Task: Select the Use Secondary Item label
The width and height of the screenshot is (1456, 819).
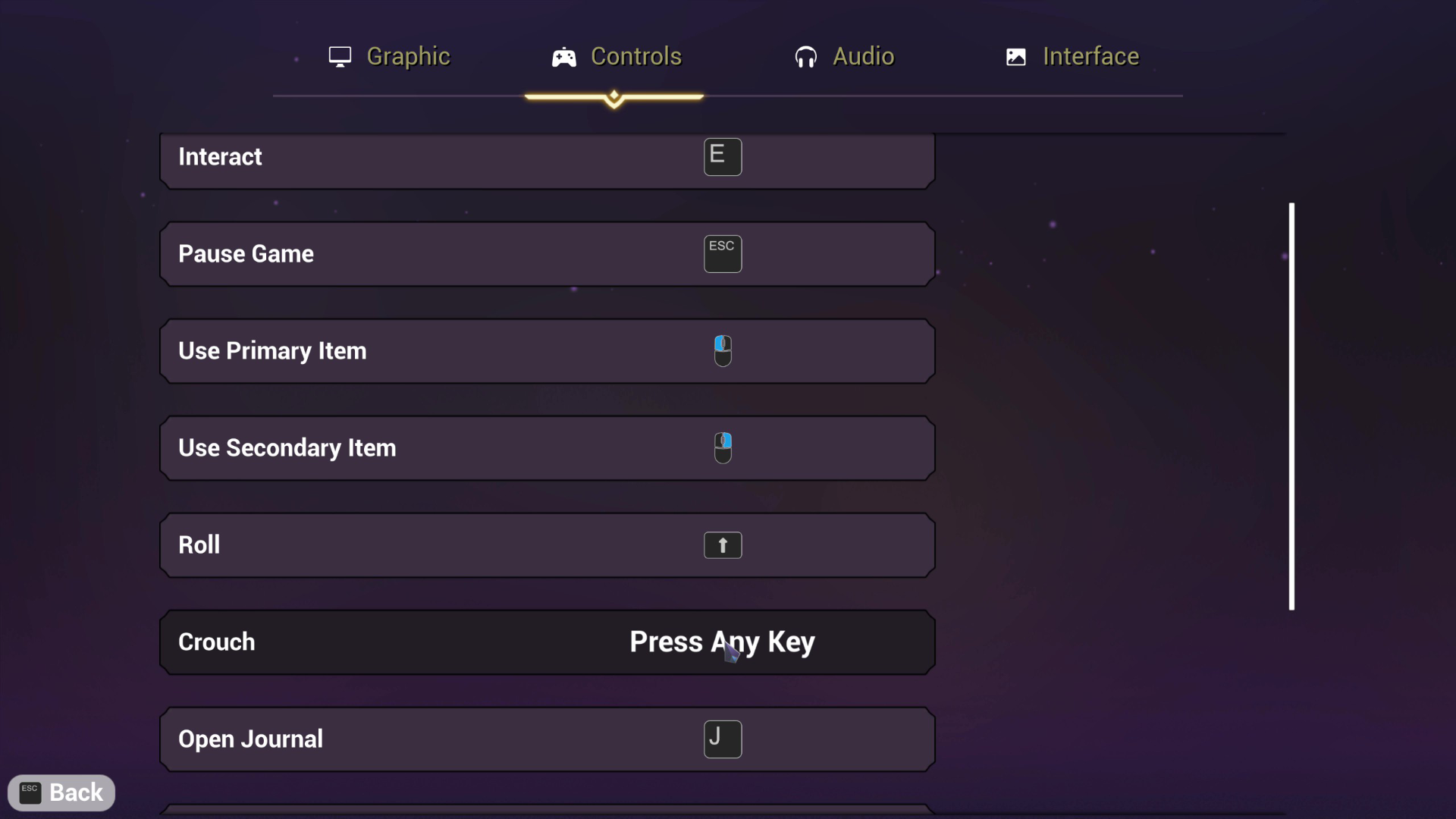Action: [287, 448]
